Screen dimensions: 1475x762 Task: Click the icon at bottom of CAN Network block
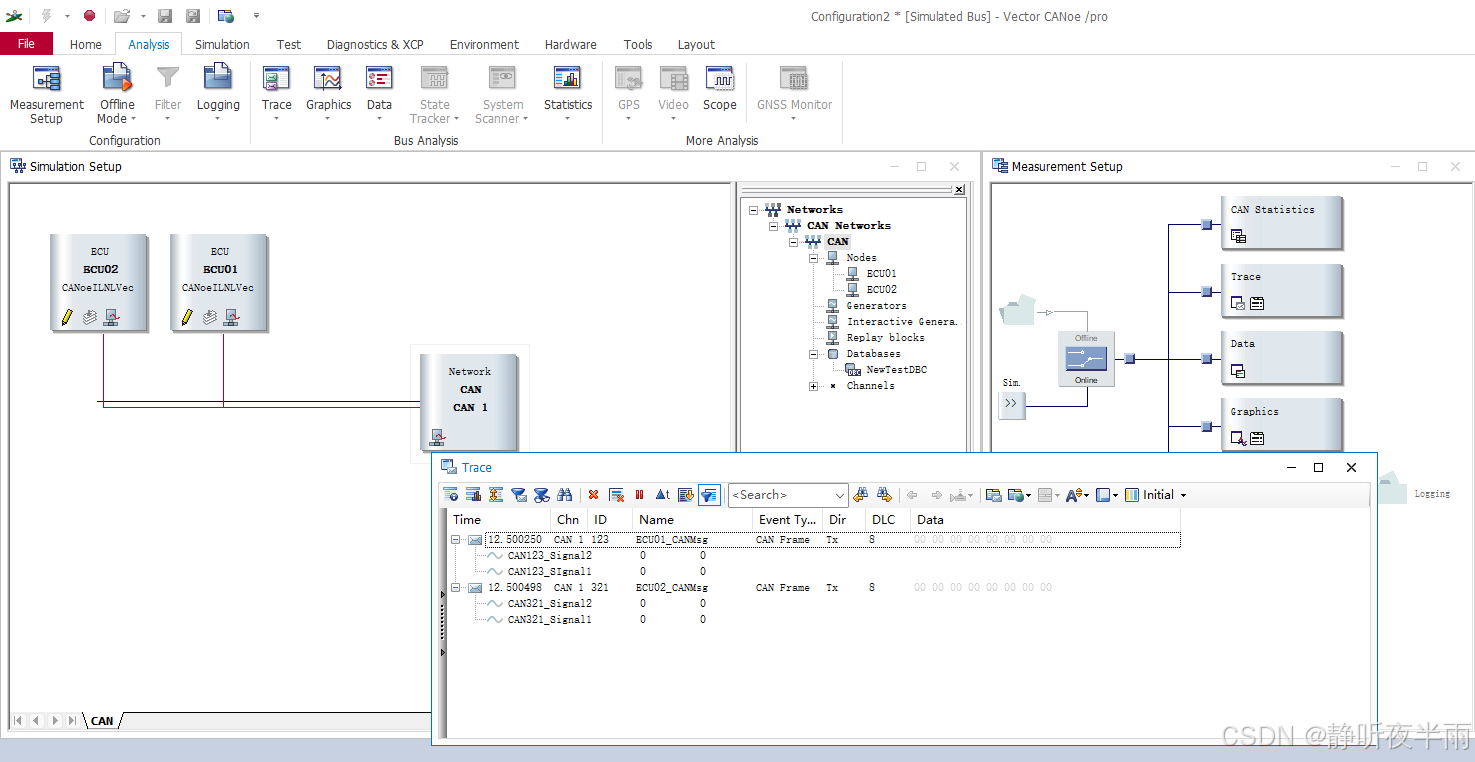pos(438,437)
